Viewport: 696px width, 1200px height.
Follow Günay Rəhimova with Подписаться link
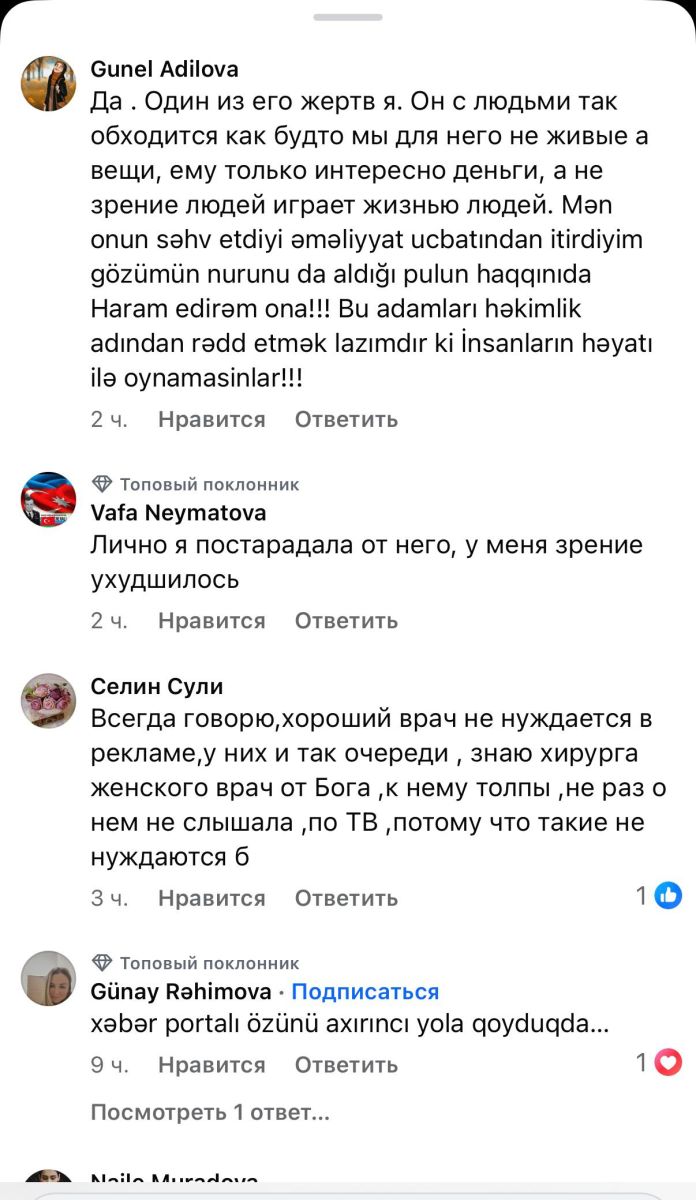[365, 991]
